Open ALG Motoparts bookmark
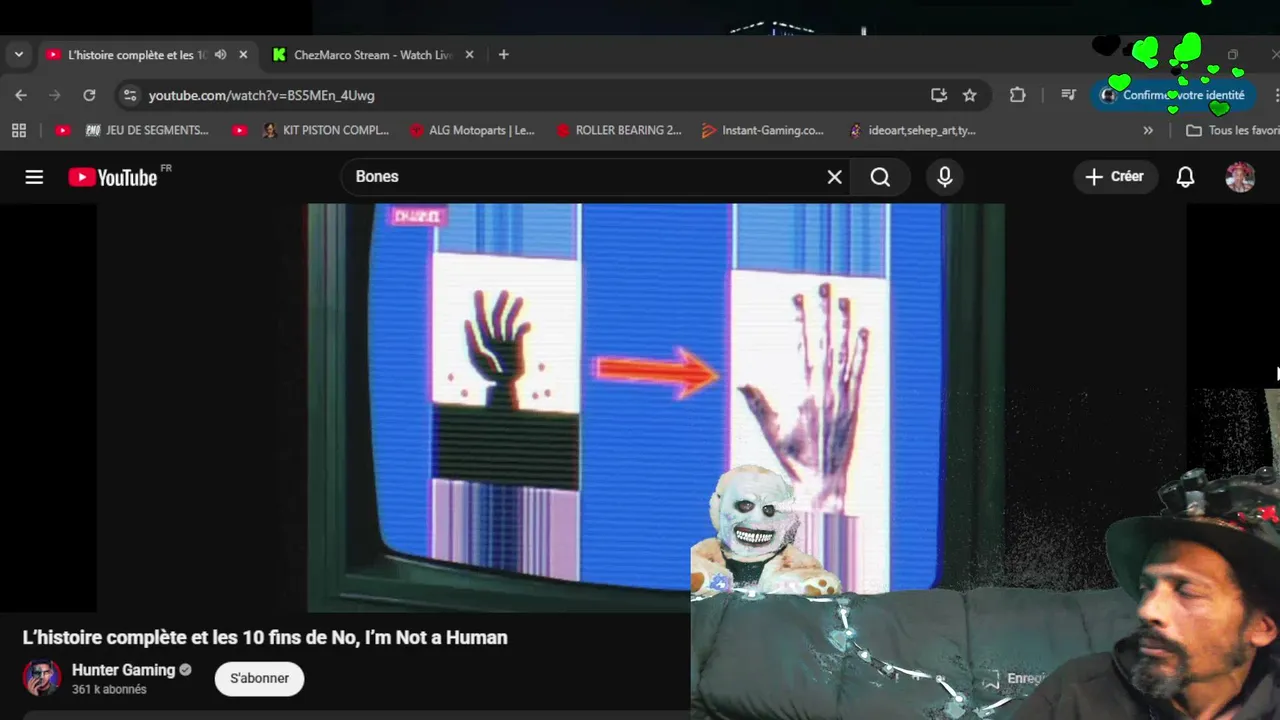1280x720 pixels. (x=472, y=130)
